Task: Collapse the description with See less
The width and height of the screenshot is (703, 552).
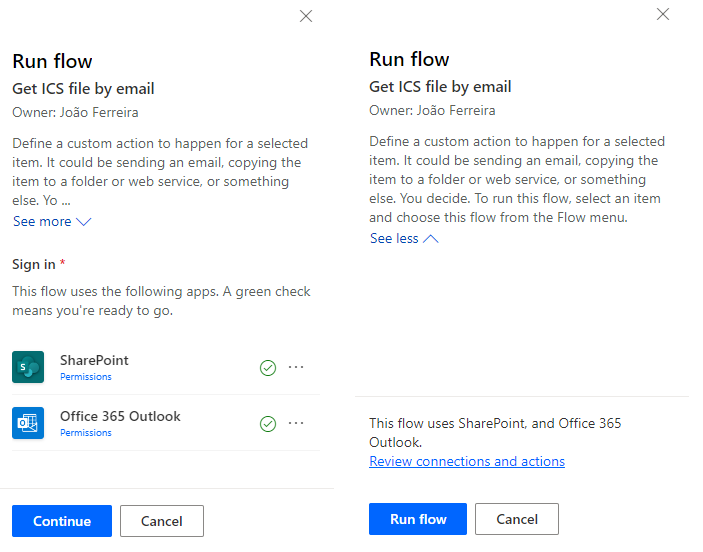Action: coord(404,238)
